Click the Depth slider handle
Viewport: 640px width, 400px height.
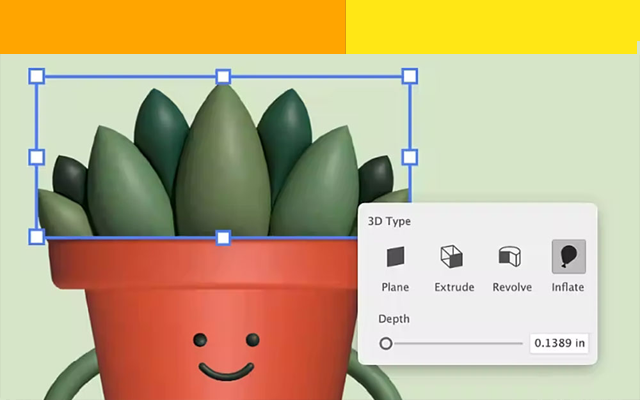pos(386,344)
